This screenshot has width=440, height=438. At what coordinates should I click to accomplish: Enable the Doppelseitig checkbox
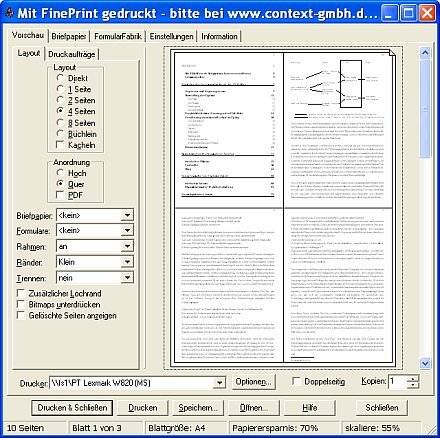click(296, 381)
